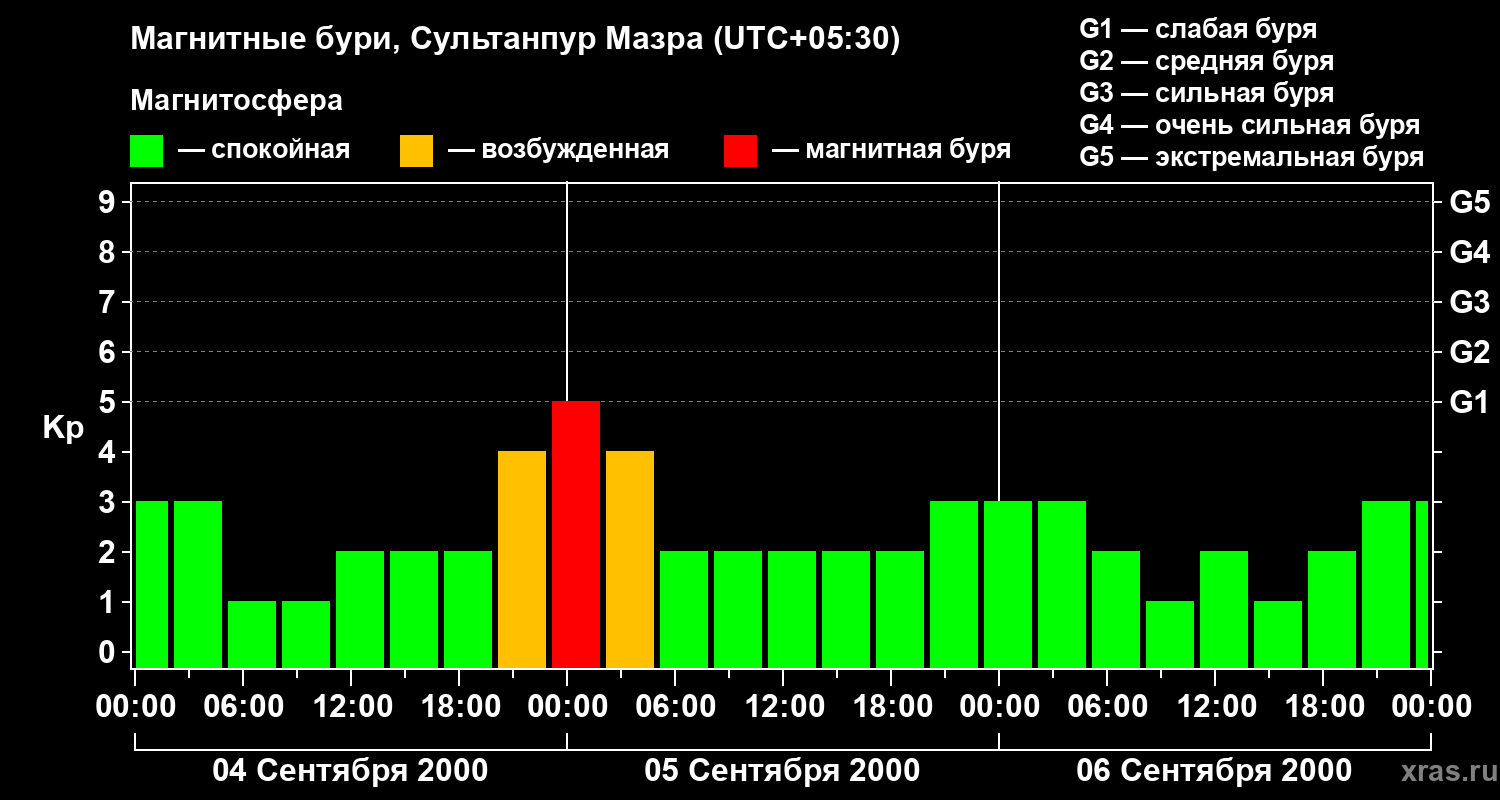Select the orange bar after the red bar

point(630,560)
